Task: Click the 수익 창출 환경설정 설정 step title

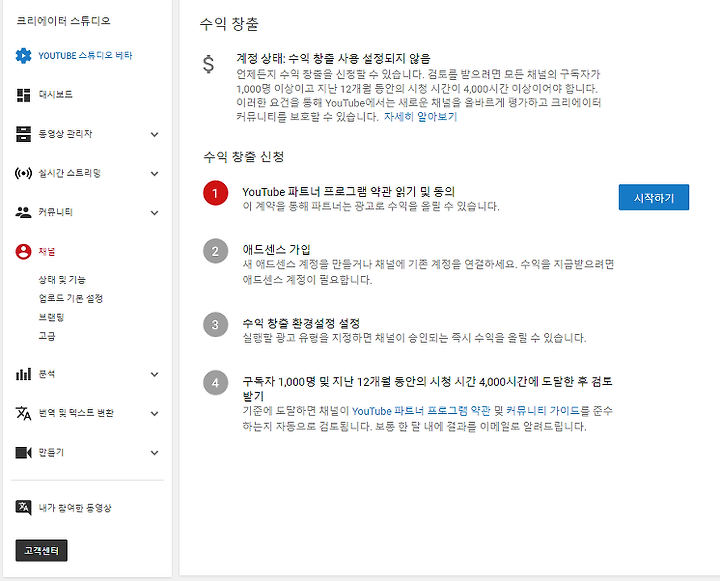Action: [x=301, y=323]
